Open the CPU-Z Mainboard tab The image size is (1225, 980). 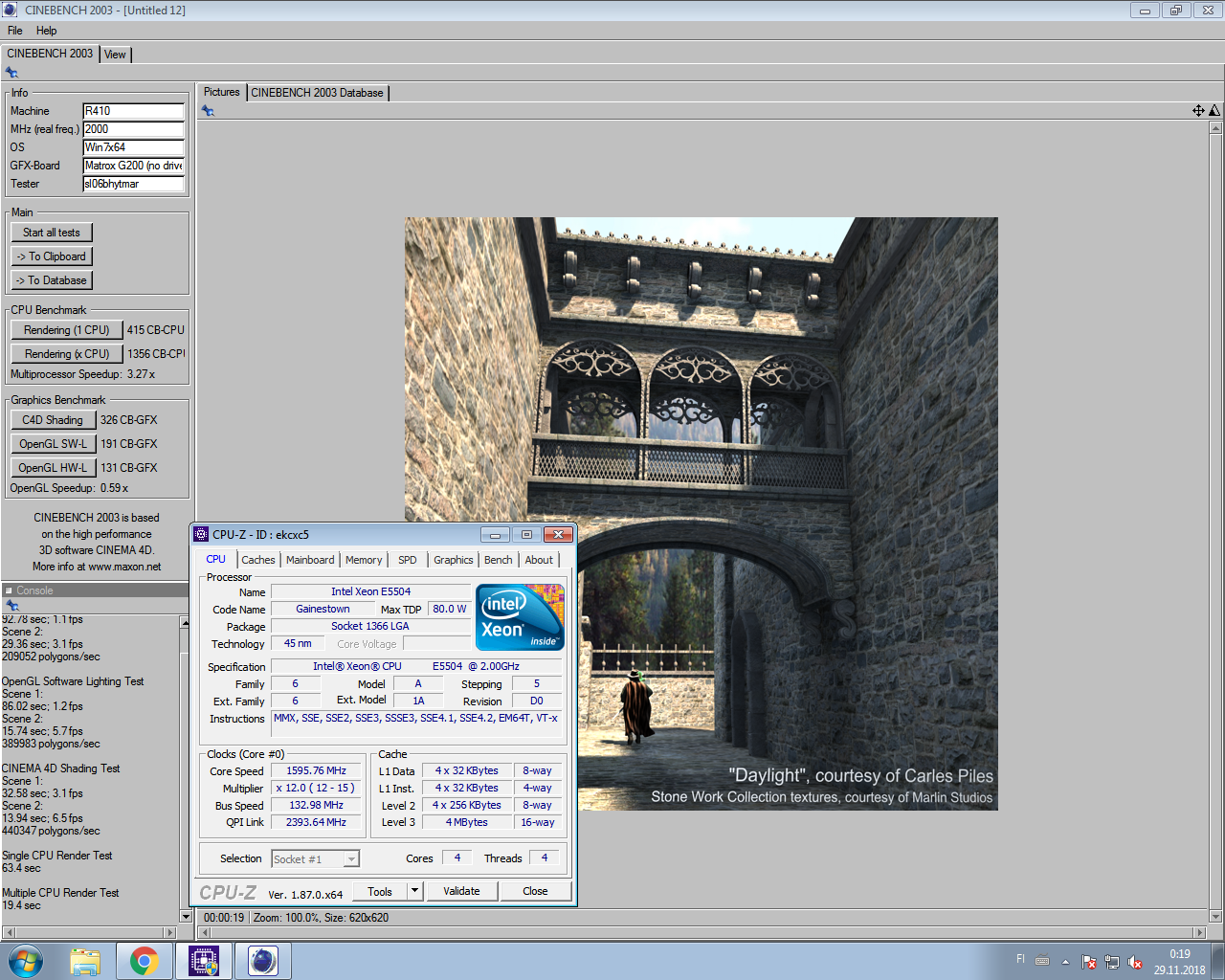[x=310, y=560]
